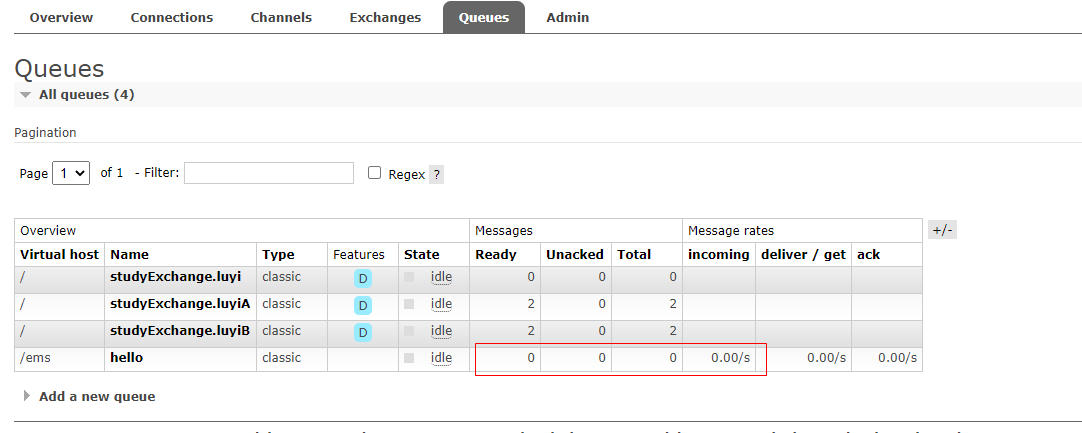The width and height of the screenshot is (1082, 433).
Task: Click state indicator square for studyExchange.luyiA
Action: [x=409, y=304]
